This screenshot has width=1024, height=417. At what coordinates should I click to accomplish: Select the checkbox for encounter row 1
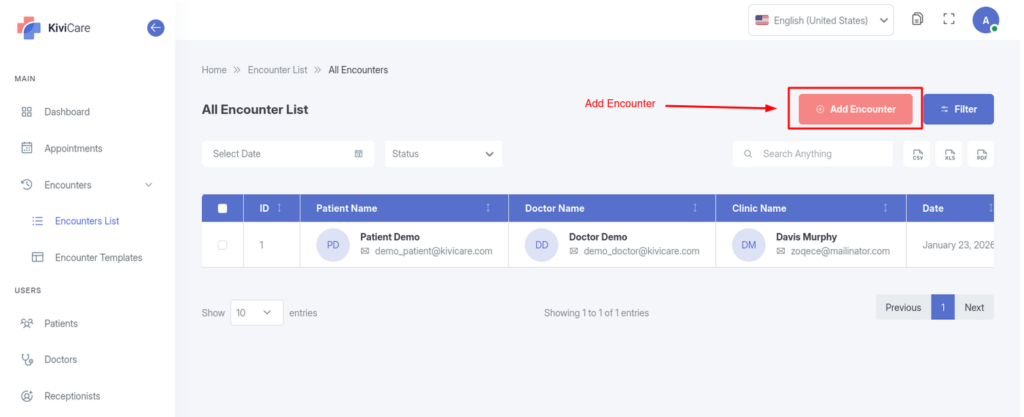click(222, 245)
